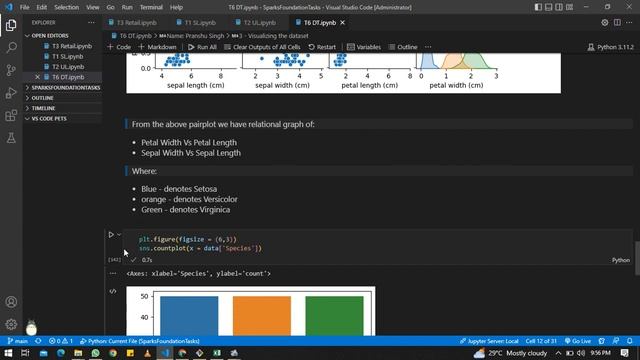640x360 pixels.
Task: Add a new Code cell
Action: tap(119, 47)
